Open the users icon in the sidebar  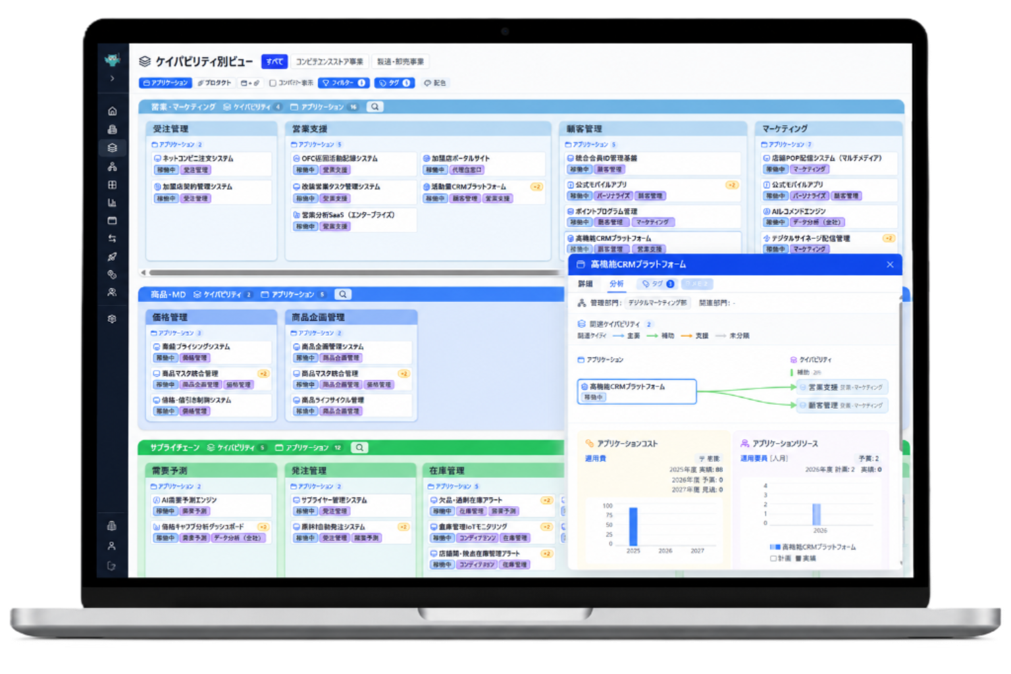tap(112, 292)
